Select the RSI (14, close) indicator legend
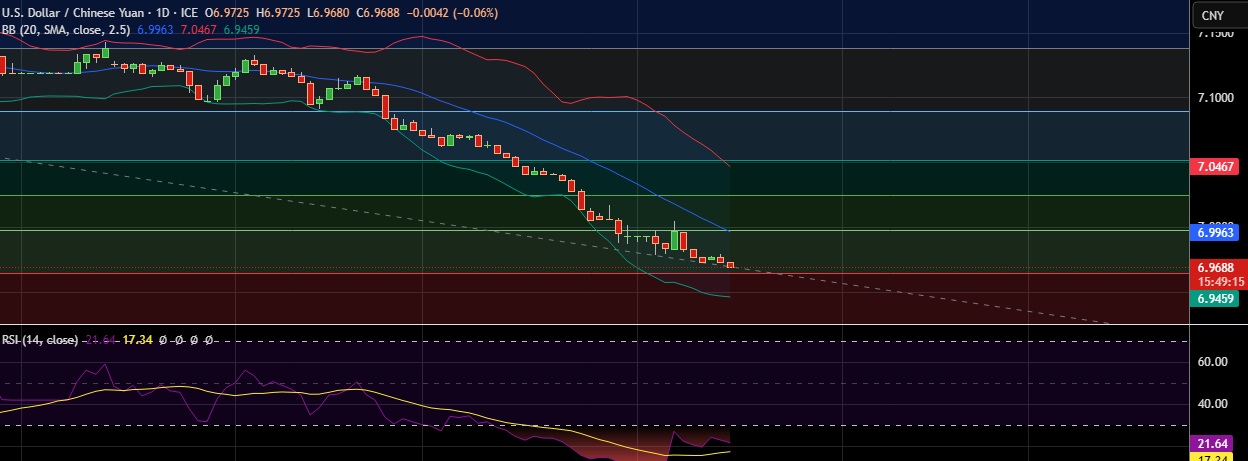 coord(40,340)
